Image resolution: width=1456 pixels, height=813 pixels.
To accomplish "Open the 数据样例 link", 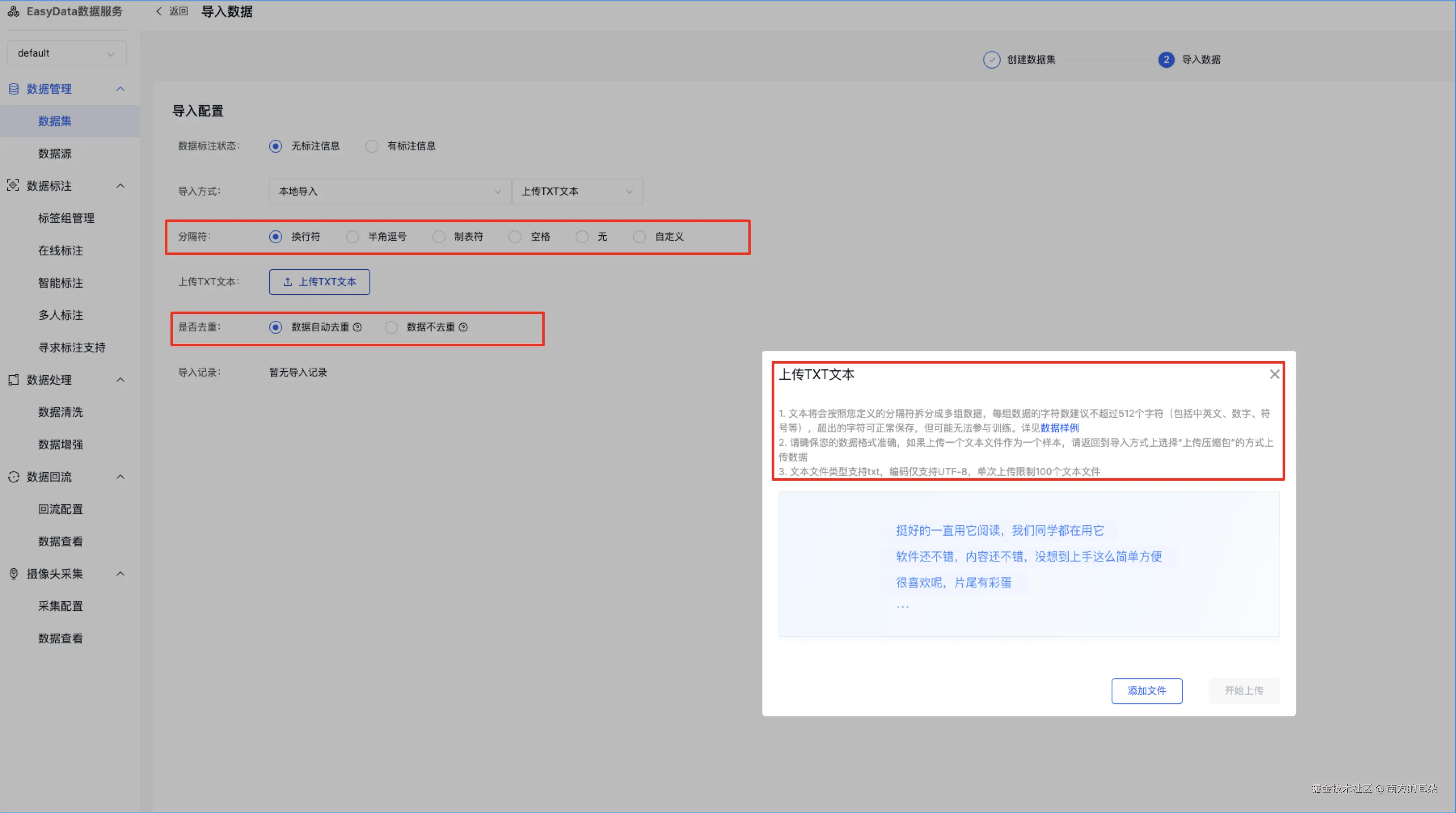I will tap(1059, 428).
